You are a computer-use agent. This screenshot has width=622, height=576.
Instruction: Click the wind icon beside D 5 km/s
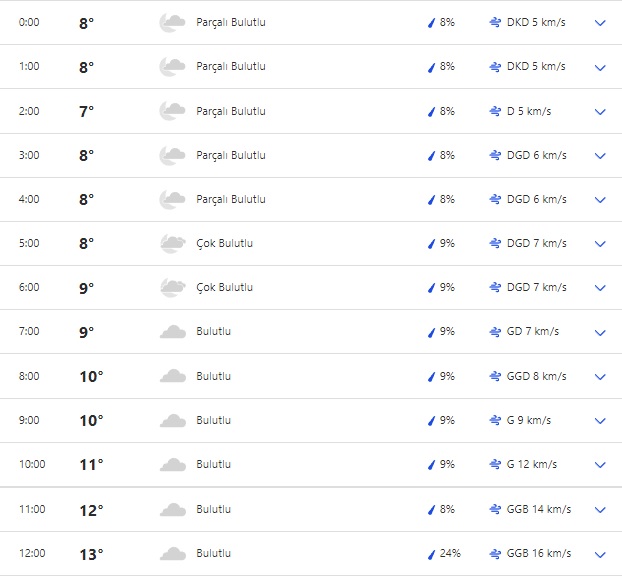[495, 111]
